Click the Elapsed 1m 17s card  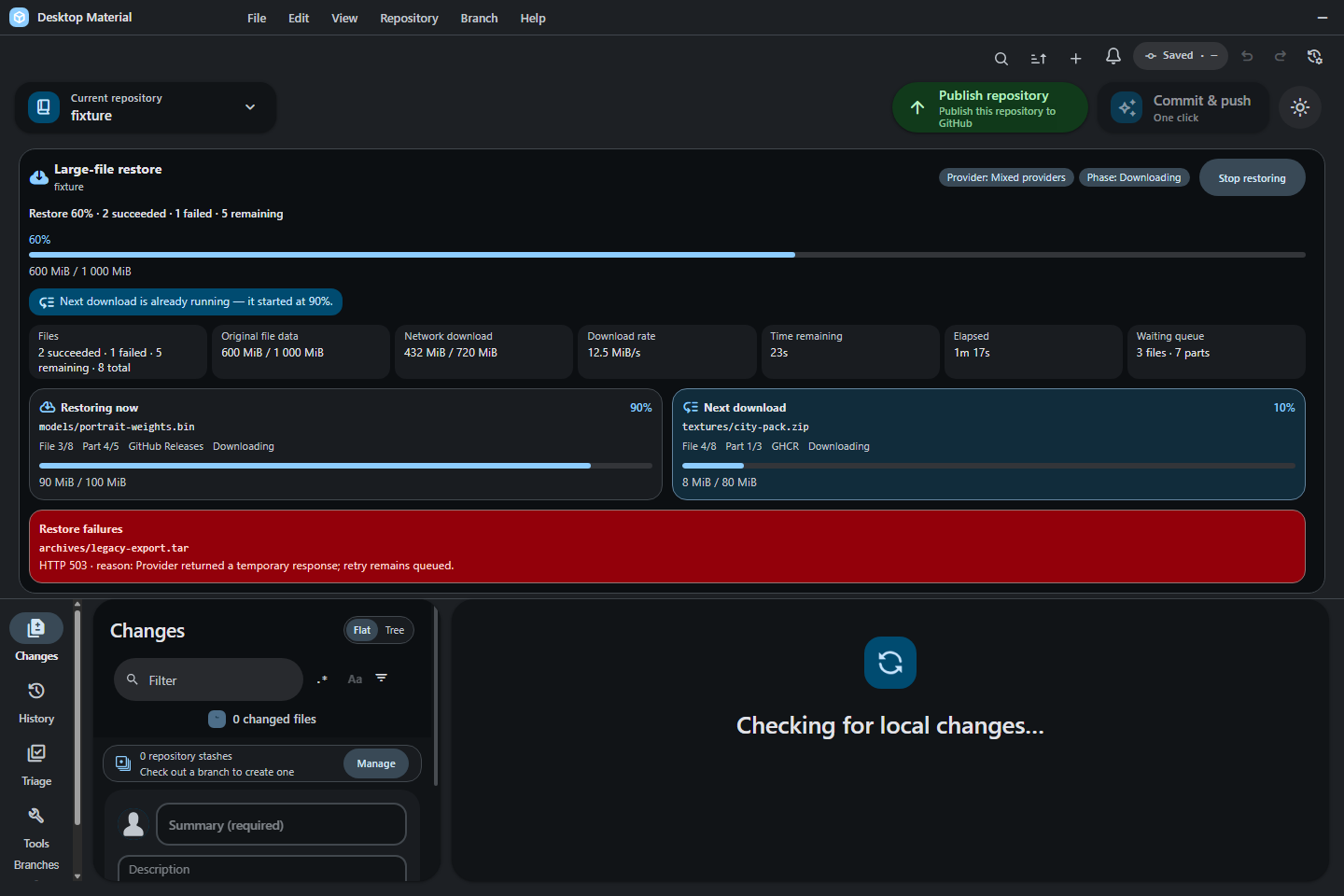coord(1033,352)
